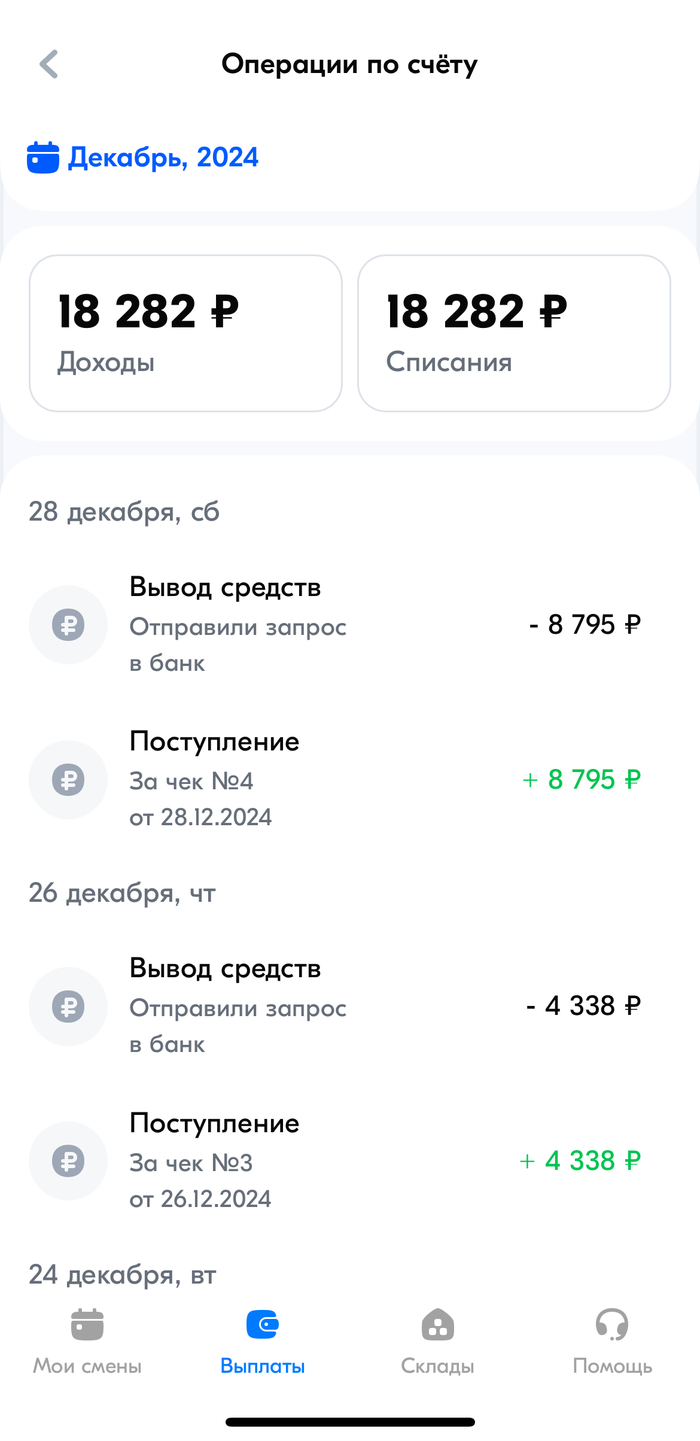Tap ruble icon beside 8 795 withdrawal
The height and width of the screenshot is (1441, 700).
tap(68, 625)
